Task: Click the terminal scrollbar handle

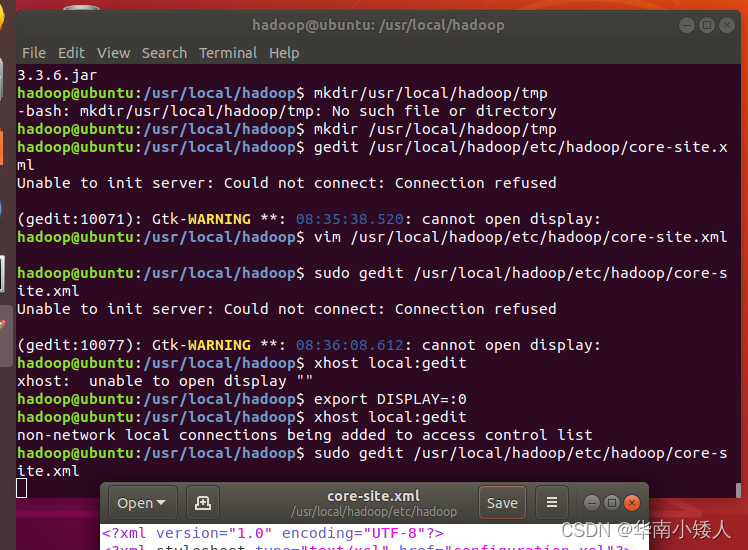Action: pos(738,490)
